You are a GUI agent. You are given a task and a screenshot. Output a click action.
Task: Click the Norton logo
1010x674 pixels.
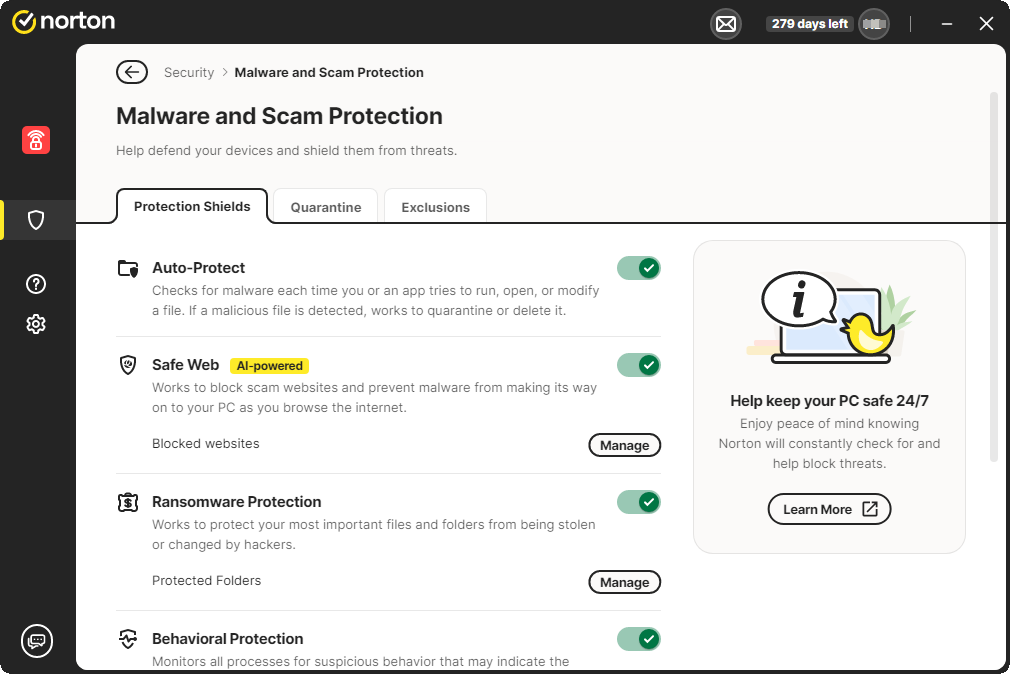pos(63,22)
